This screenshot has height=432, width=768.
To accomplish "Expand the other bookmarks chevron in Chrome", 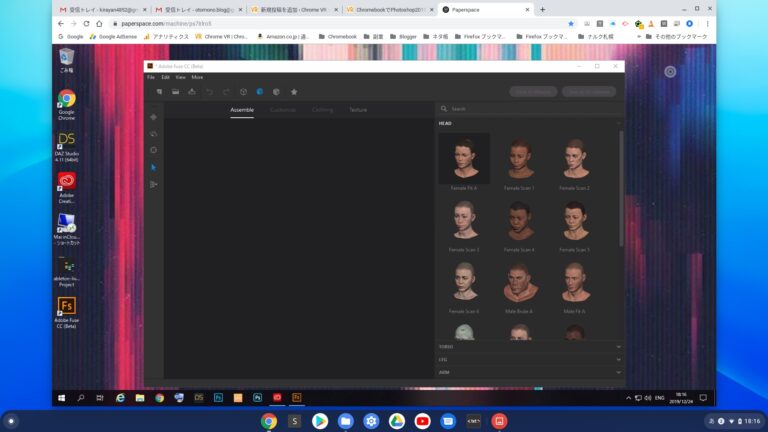I will click(639, 37).
